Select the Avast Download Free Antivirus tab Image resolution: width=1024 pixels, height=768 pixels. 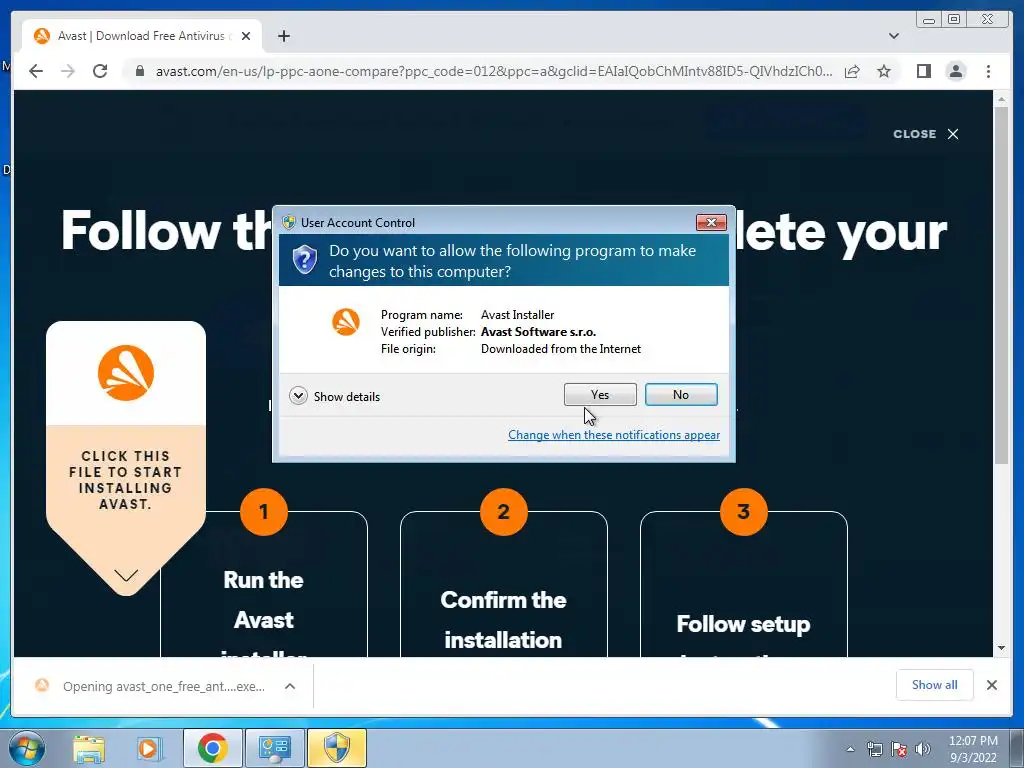pos(141,36)
